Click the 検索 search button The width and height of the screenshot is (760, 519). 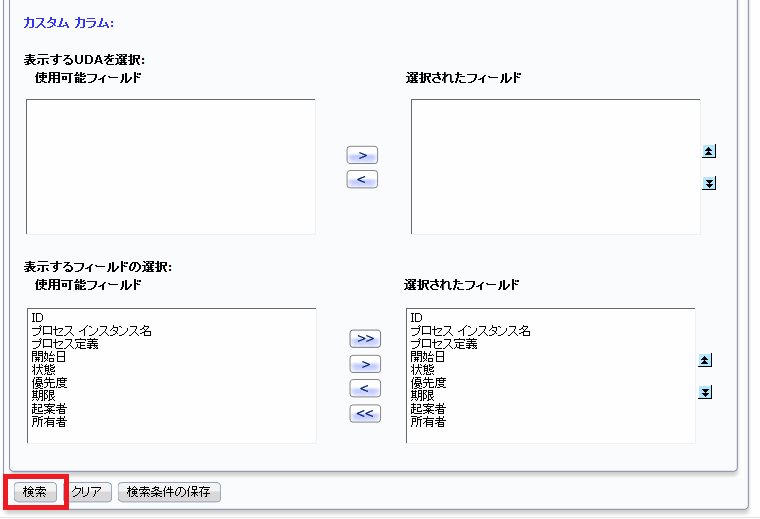(x=35, y=492)
